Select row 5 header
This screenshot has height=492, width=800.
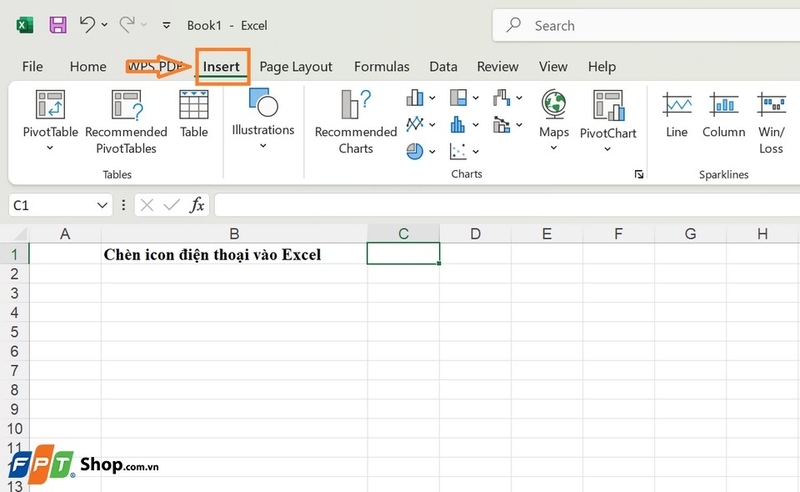(14, 332)
